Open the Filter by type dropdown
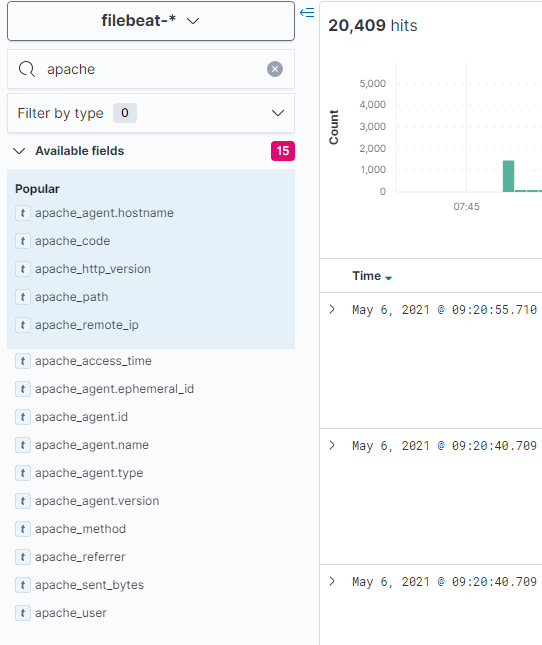542x645 pixels. tap(151, 113)
